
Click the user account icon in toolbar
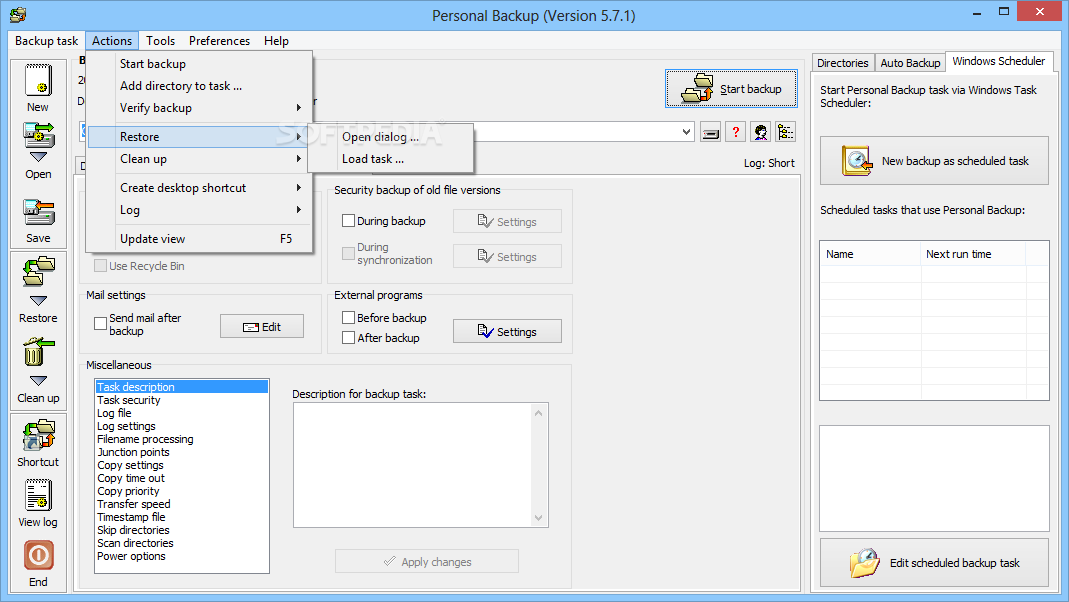tap(760, 132)
